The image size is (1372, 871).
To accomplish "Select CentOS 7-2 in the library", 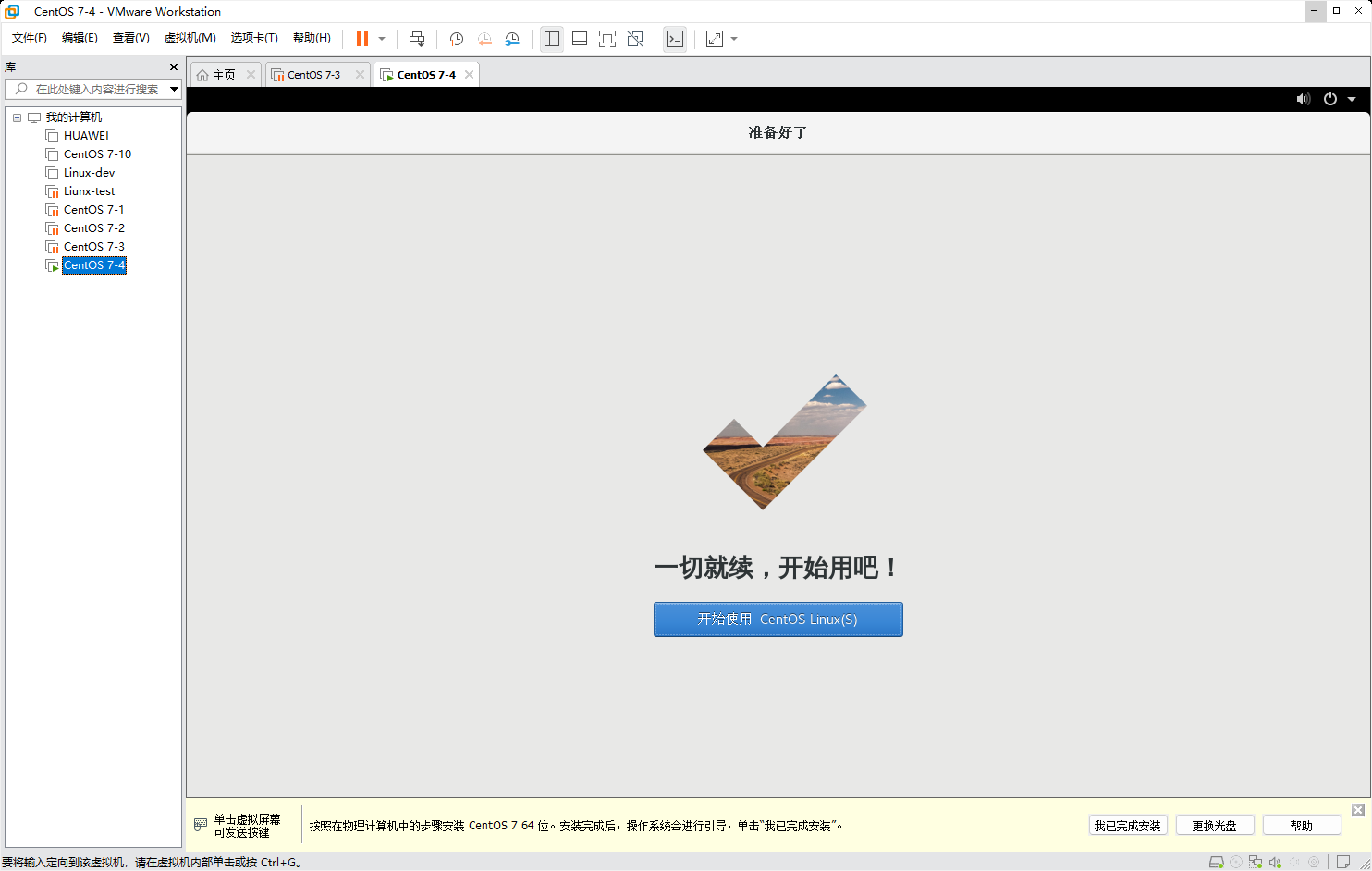I will (93, 228).
